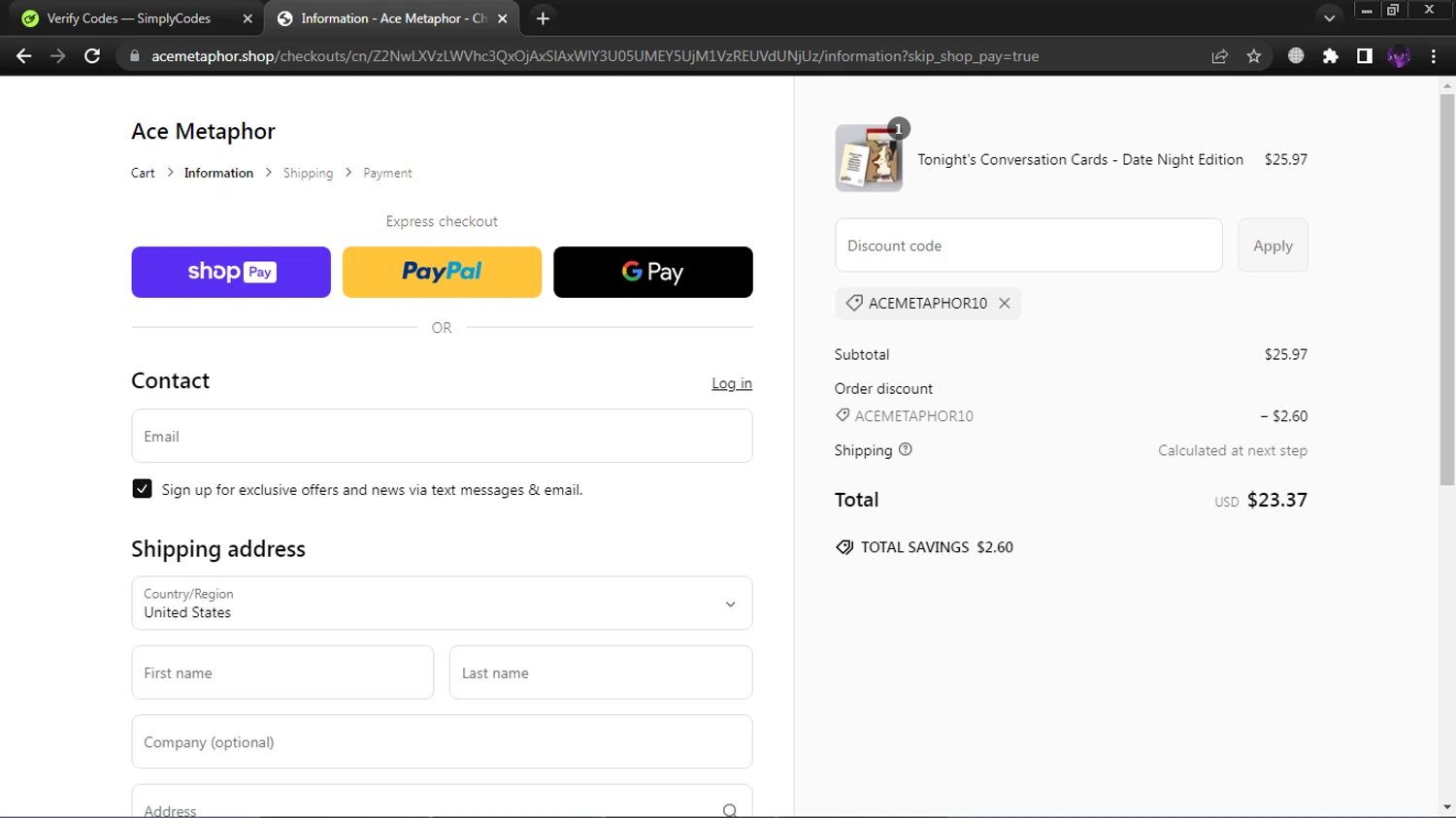Open the globe extension icon

tap(1296, 56)
